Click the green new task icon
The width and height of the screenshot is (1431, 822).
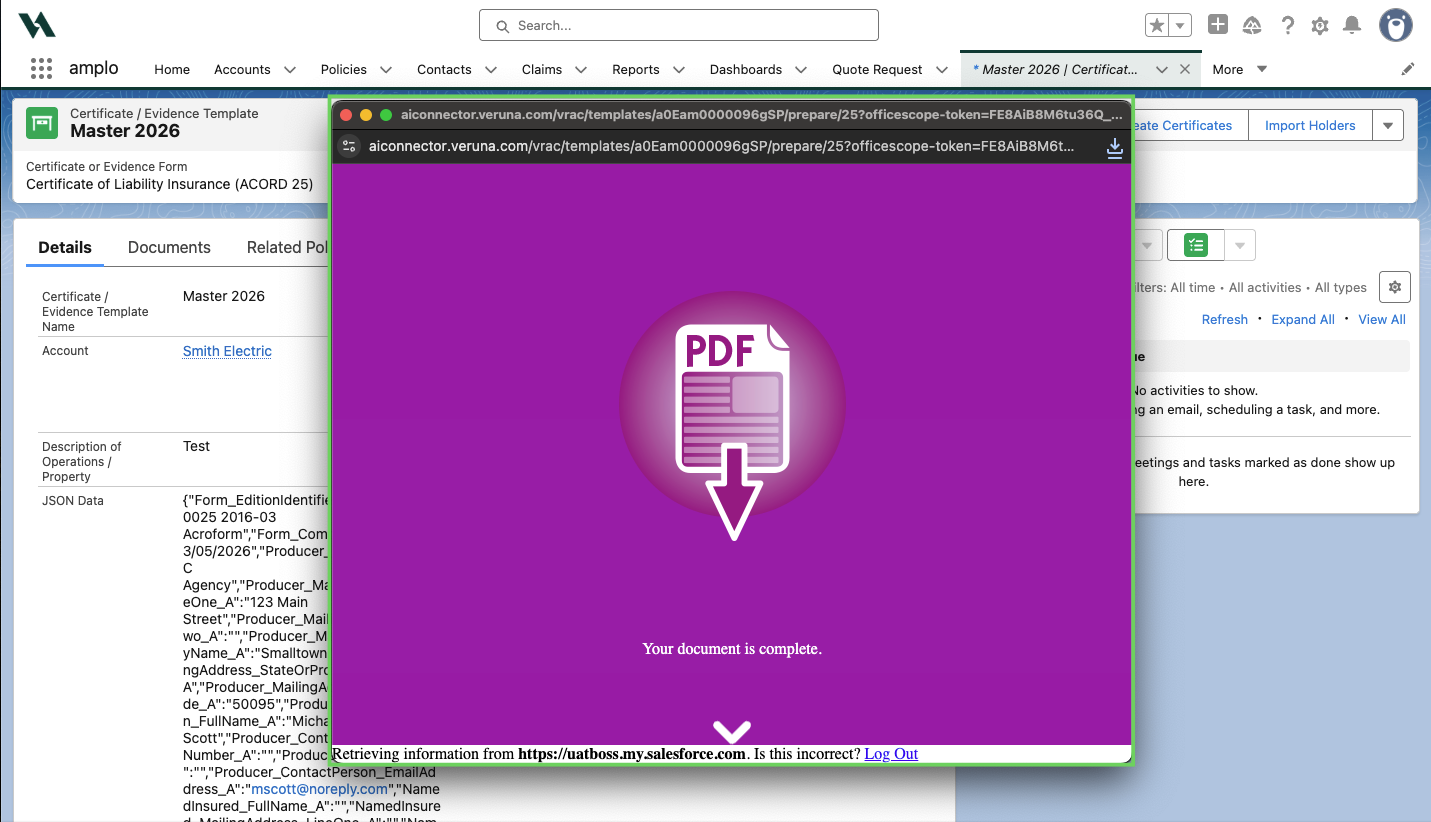click(x=1196, y=245)
